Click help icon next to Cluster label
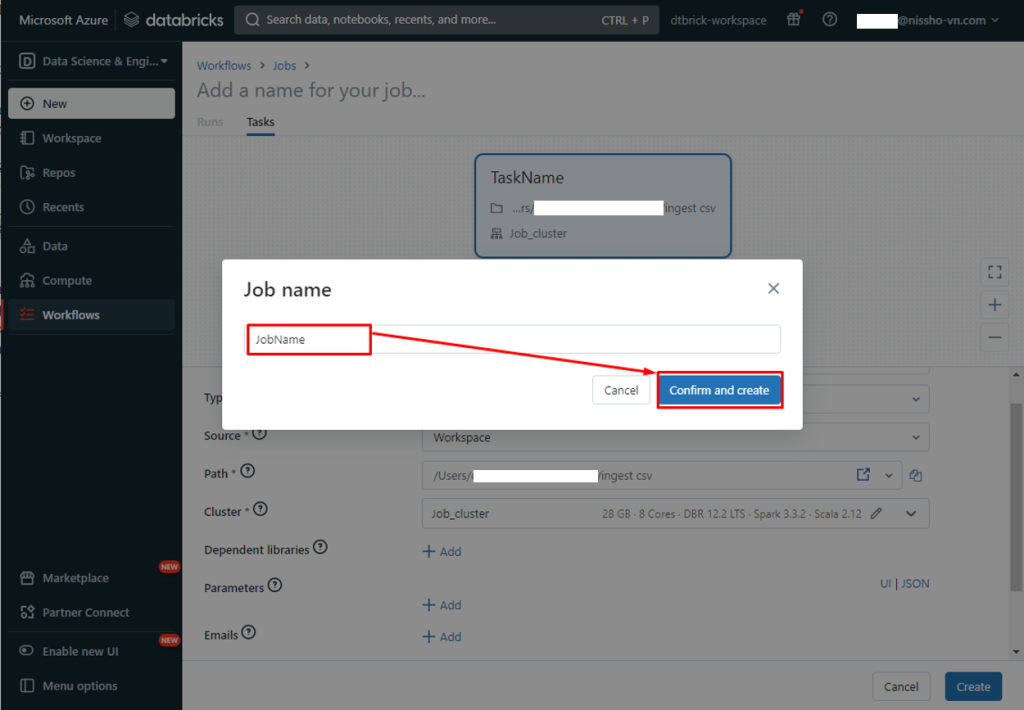The image size is (1024, 710). pyautogui.click(x=260, y=509)
